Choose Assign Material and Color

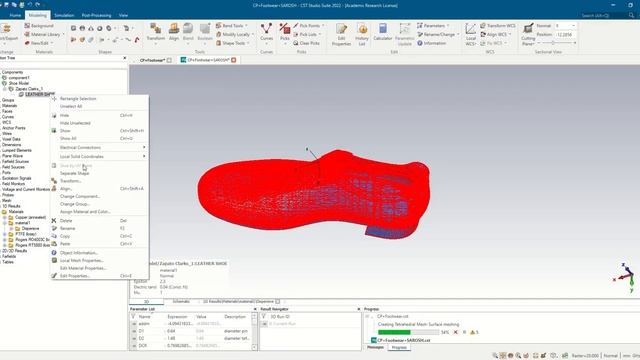point(99,212)
